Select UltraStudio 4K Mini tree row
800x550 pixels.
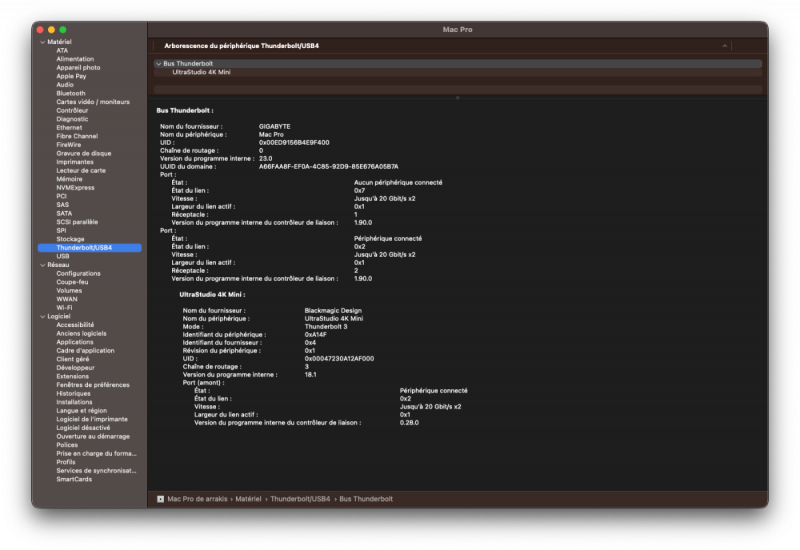[458, 72]
